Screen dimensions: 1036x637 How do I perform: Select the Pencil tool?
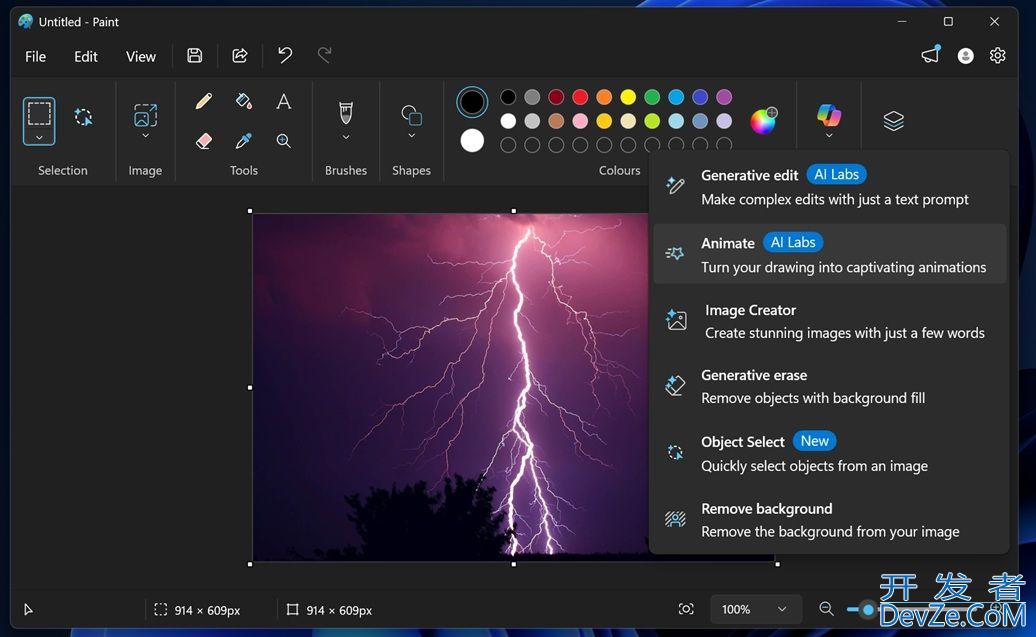tap(204, 101)
